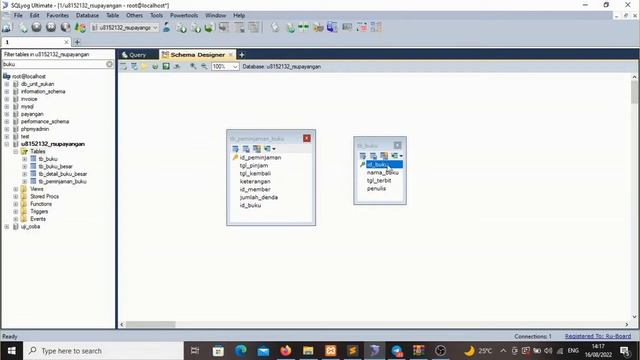Expand the Triggers folder

click(16, 211)
